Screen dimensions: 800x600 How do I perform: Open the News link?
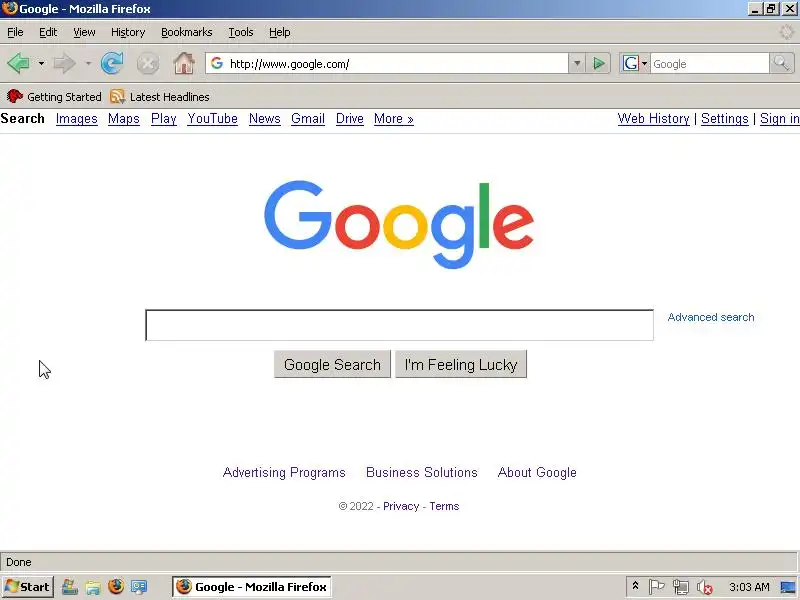tap(265, 118)
